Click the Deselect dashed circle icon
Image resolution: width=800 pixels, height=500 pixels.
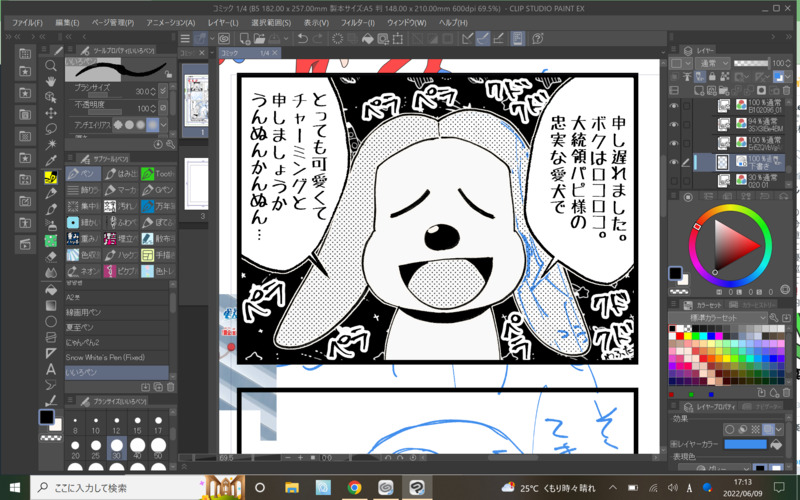click(337, 38)
